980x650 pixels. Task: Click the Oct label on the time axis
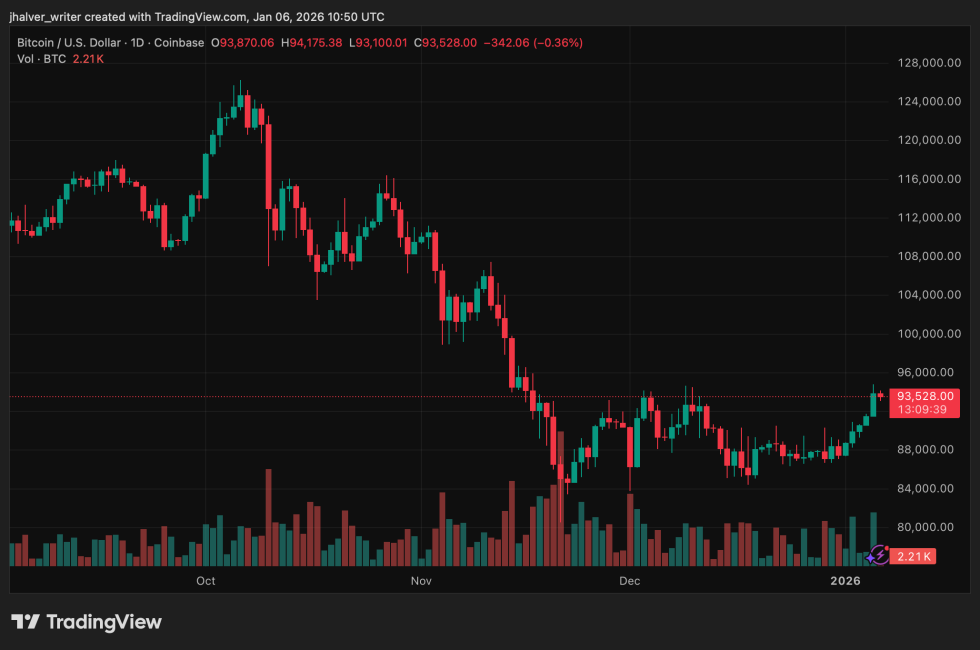coord(204,580)
